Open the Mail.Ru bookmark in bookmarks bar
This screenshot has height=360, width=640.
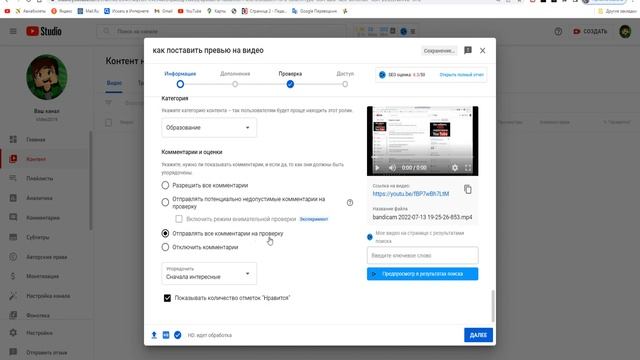coord(88,11)
